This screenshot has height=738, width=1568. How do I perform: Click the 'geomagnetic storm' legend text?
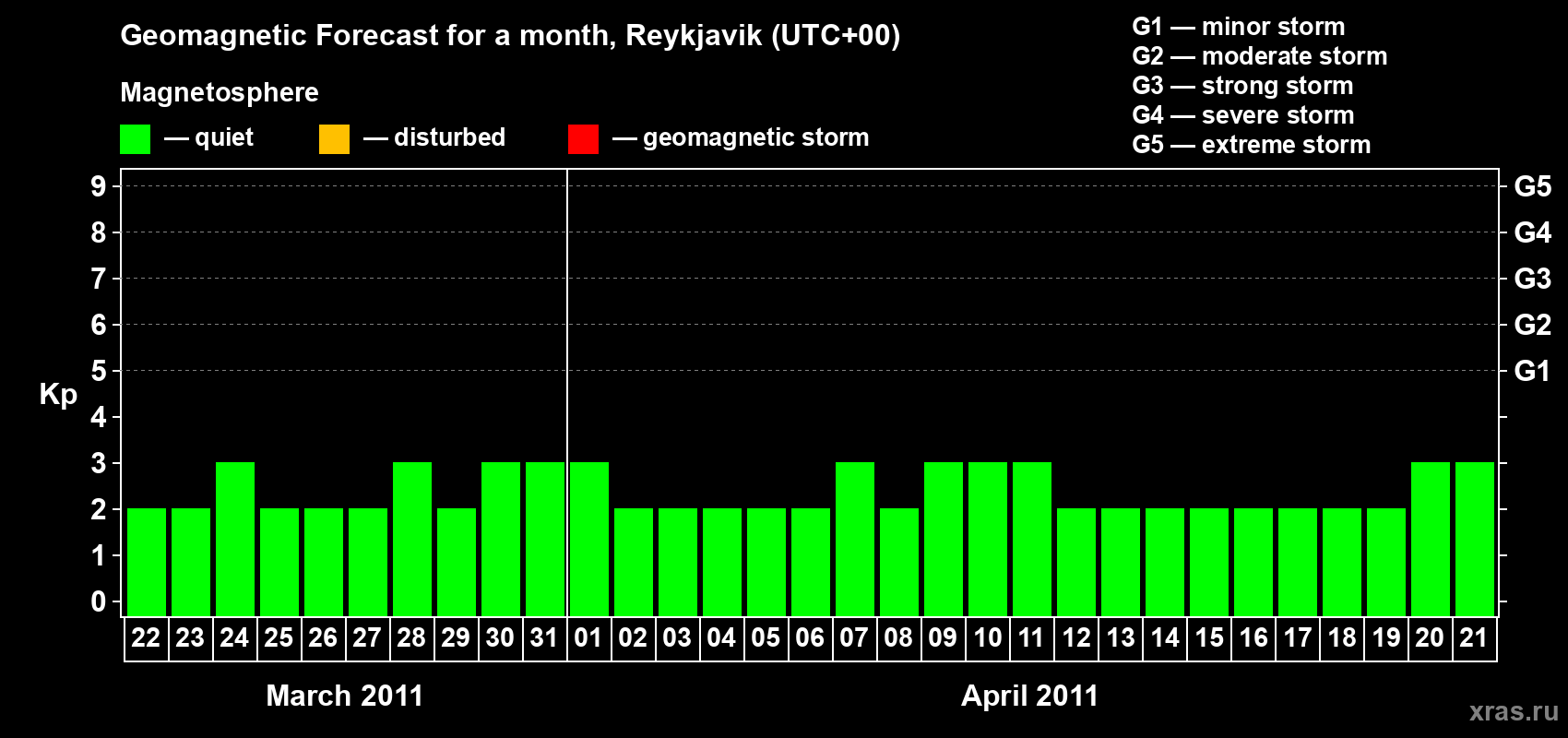pyautogui.click(x=755, y=137)
